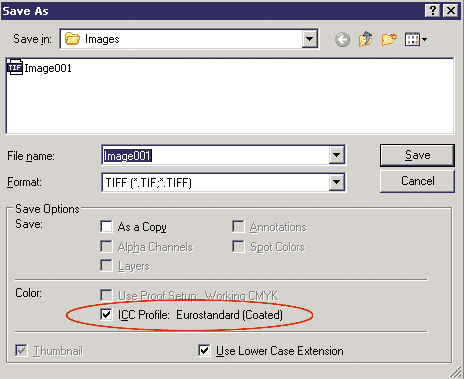Go up one folder level
Viewport: 464px width, 379px height.
point(366,39)
